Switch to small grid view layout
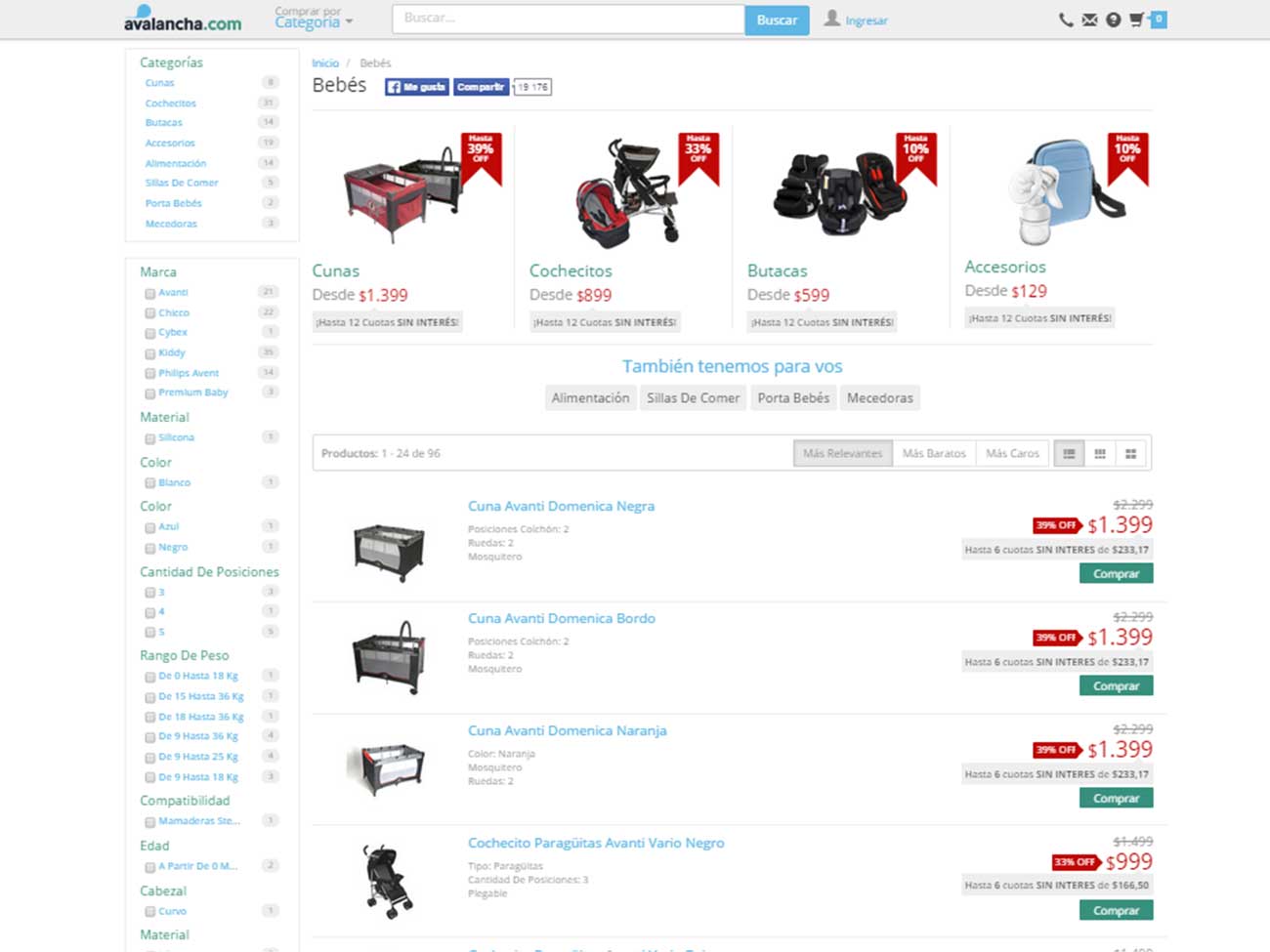The width and height of the screenshot is (1270, 952). [1100, 453]
